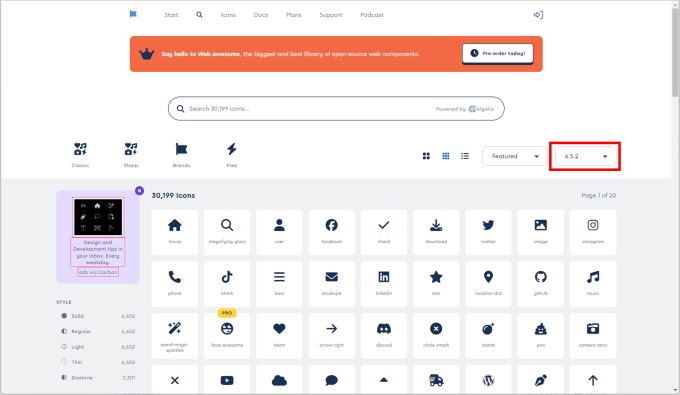The height and width of the screenshot is (395, 680).
Task: Open the Featured sort dropdown
Action: pyautogui.click(x=515, y=156)
